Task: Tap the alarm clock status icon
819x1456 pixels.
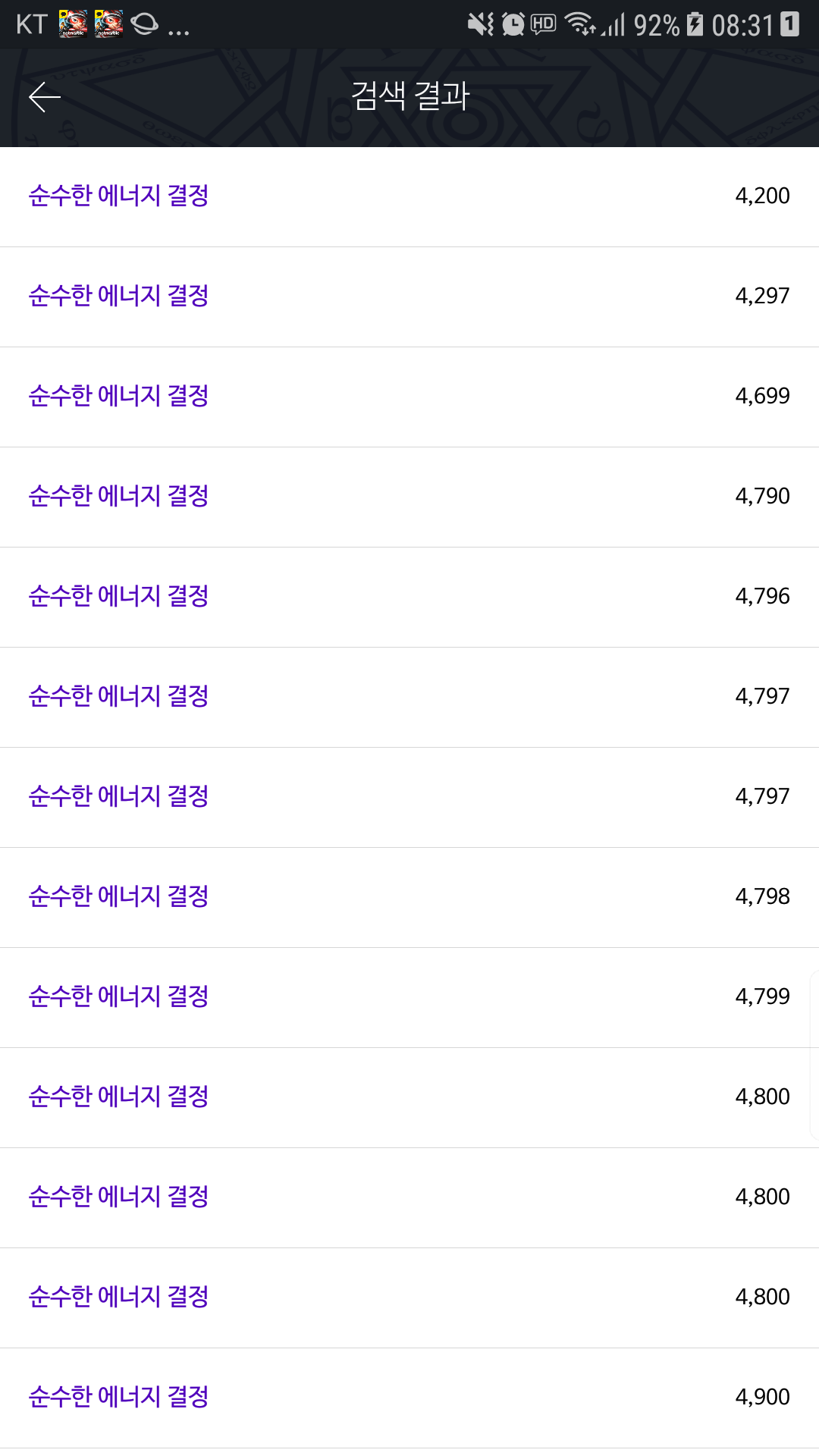Action: point(513,24)
